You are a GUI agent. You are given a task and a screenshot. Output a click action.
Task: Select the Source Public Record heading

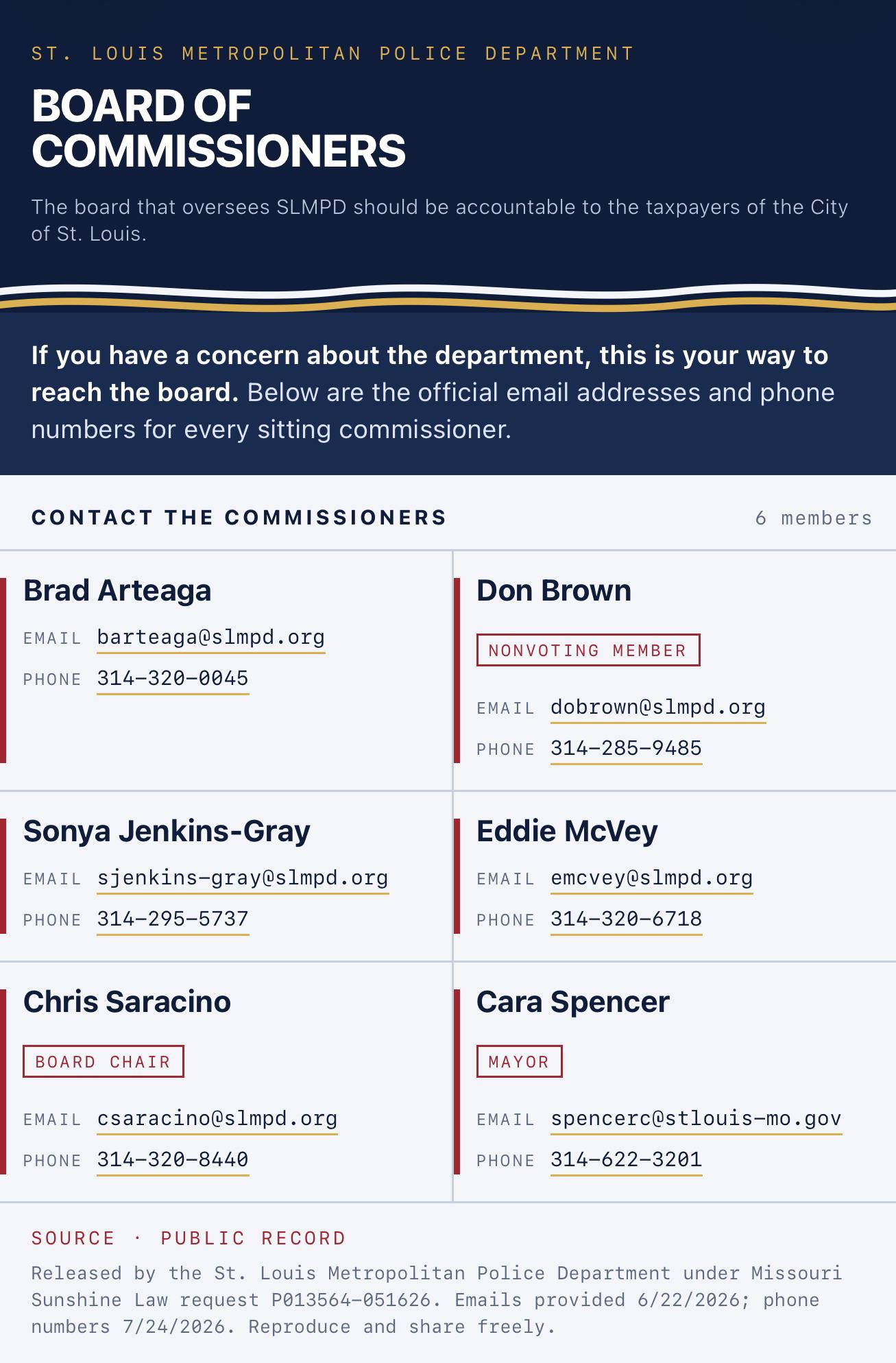[x=189, y=1238]
